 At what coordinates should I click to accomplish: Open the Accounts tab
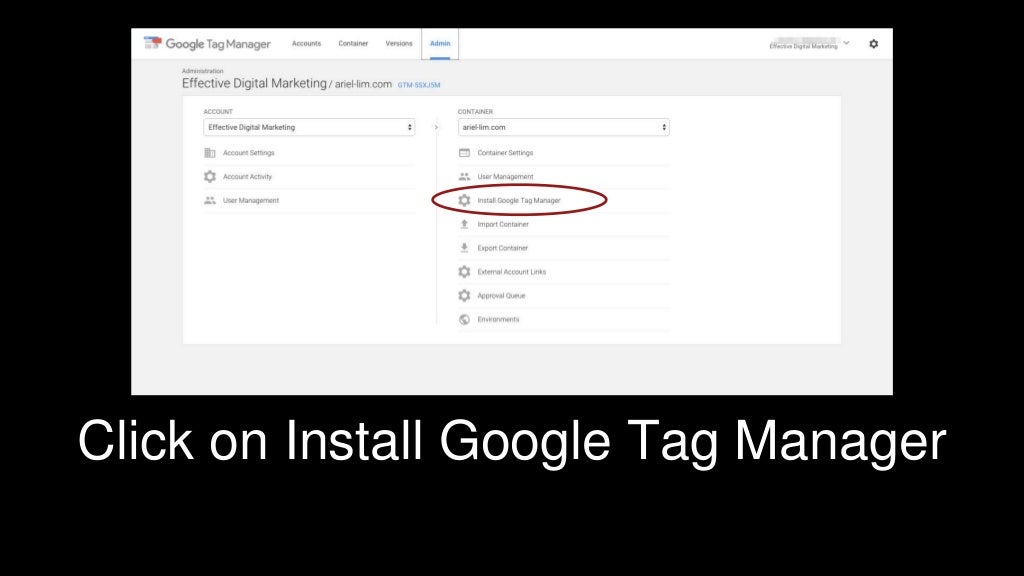pyautogui.click(x=306, y=44)
